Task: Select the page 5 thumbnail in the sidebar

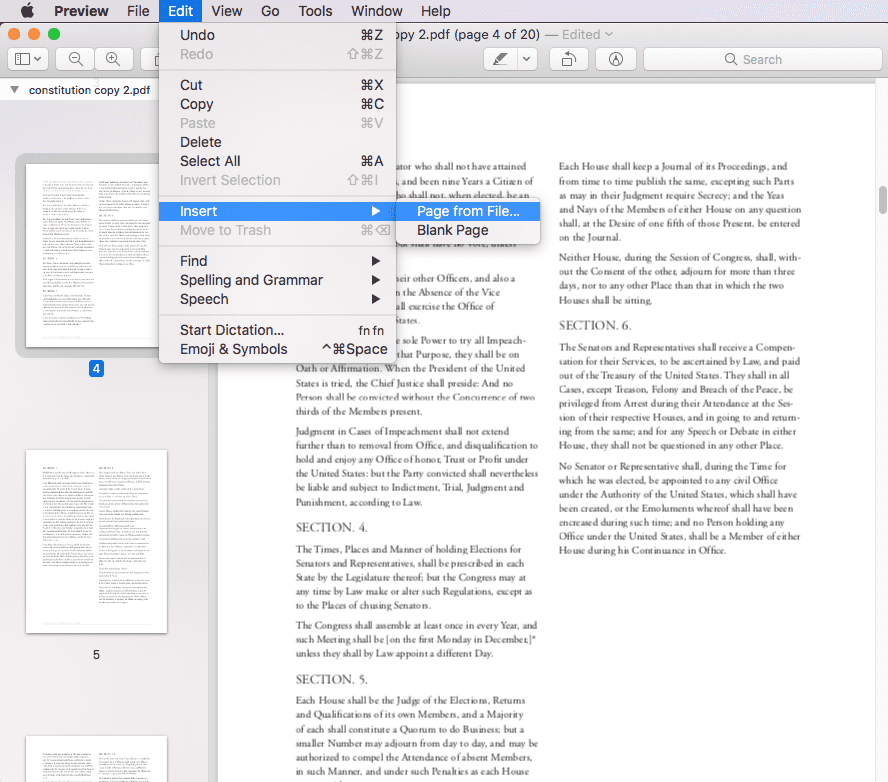Action: (x=96, y=542)
